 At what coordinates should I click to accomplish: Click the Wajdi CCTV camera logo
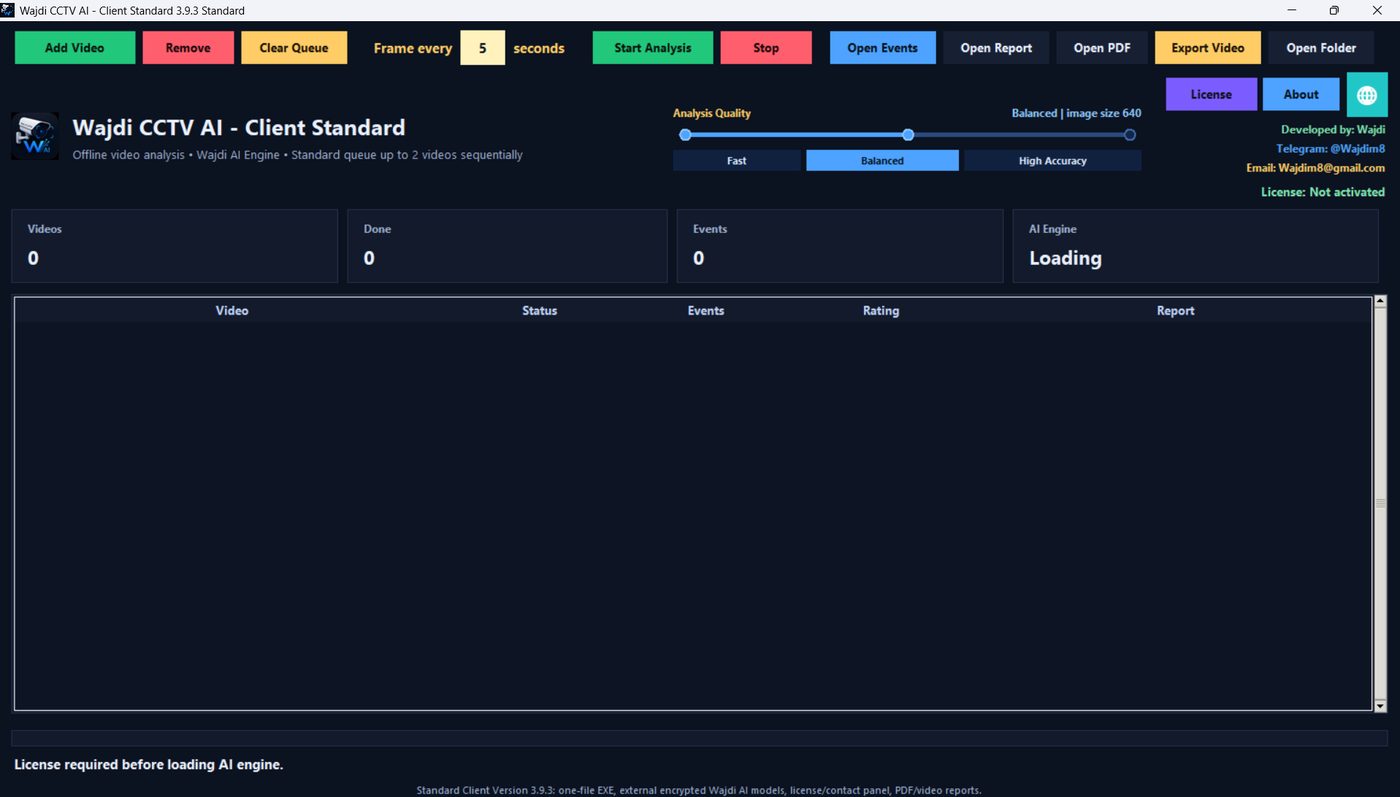(x=35, y=136)
